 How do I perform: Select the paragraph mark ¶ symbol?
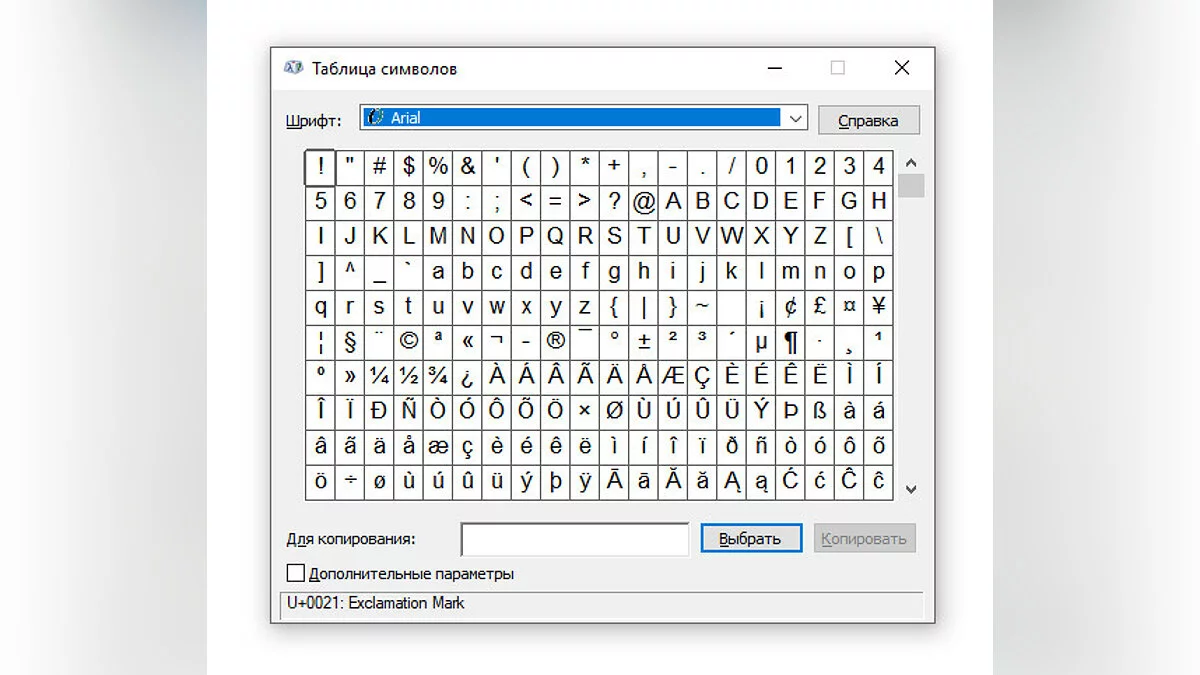pyautogui.click(x=791, y=341)
